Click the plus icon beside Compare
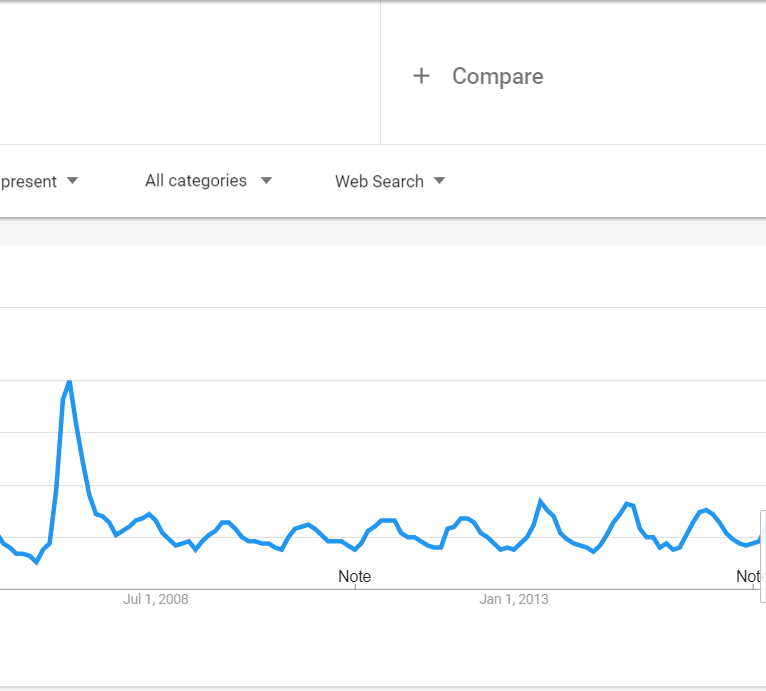Image resolution: width=766 pixels, height=691 pixels. click(421, 76)
